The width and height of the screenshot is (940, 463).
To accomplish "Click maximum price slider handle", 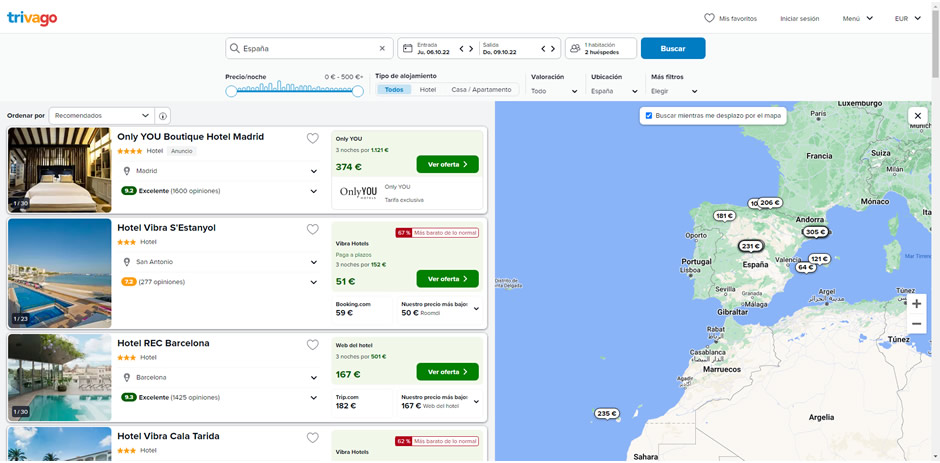I will point(358,91).
